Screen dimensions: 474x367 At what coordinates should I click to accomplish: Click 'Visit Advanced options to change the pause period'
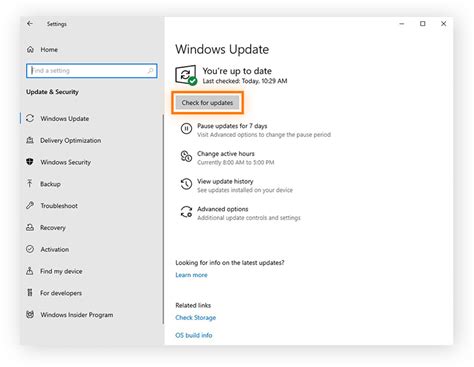coord(264,135)
